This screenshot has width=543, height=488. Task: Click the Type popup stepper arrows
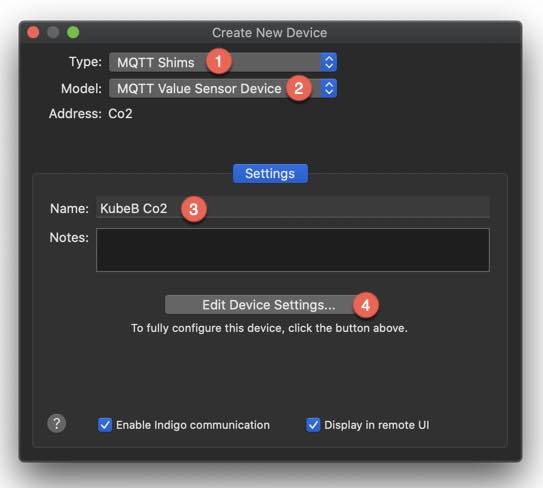tap(329, 62)
